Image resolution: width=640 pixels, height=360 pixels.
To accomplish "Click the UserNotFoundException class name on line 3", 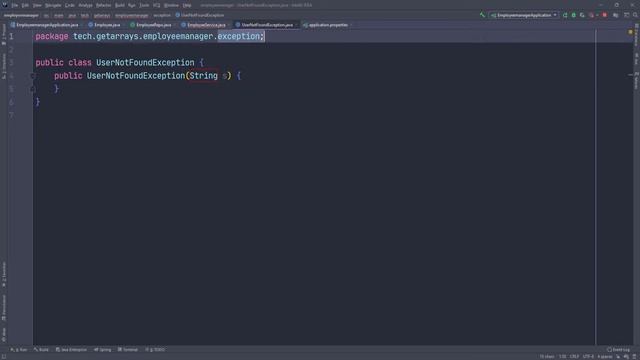I will click(145, 63).
